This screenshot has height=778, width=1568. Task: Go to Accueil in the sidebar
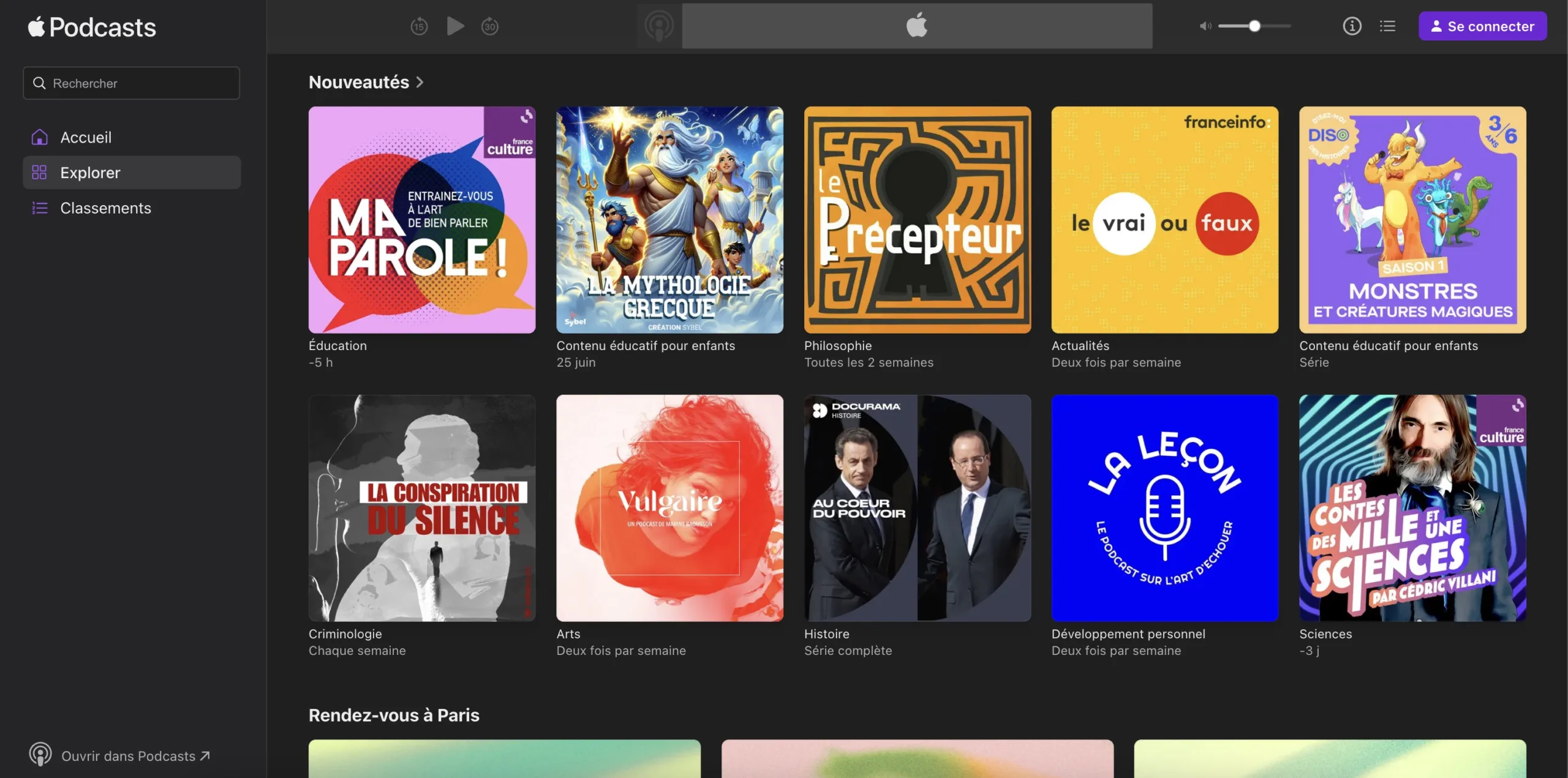131,137
